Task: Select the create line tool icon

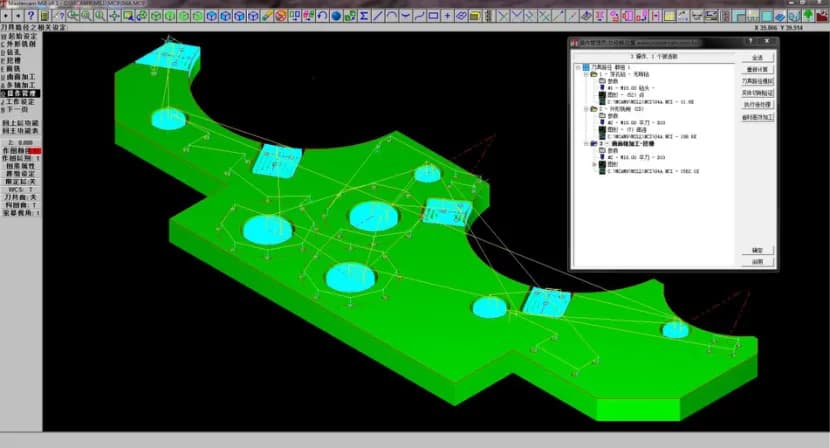Action: 378,16
